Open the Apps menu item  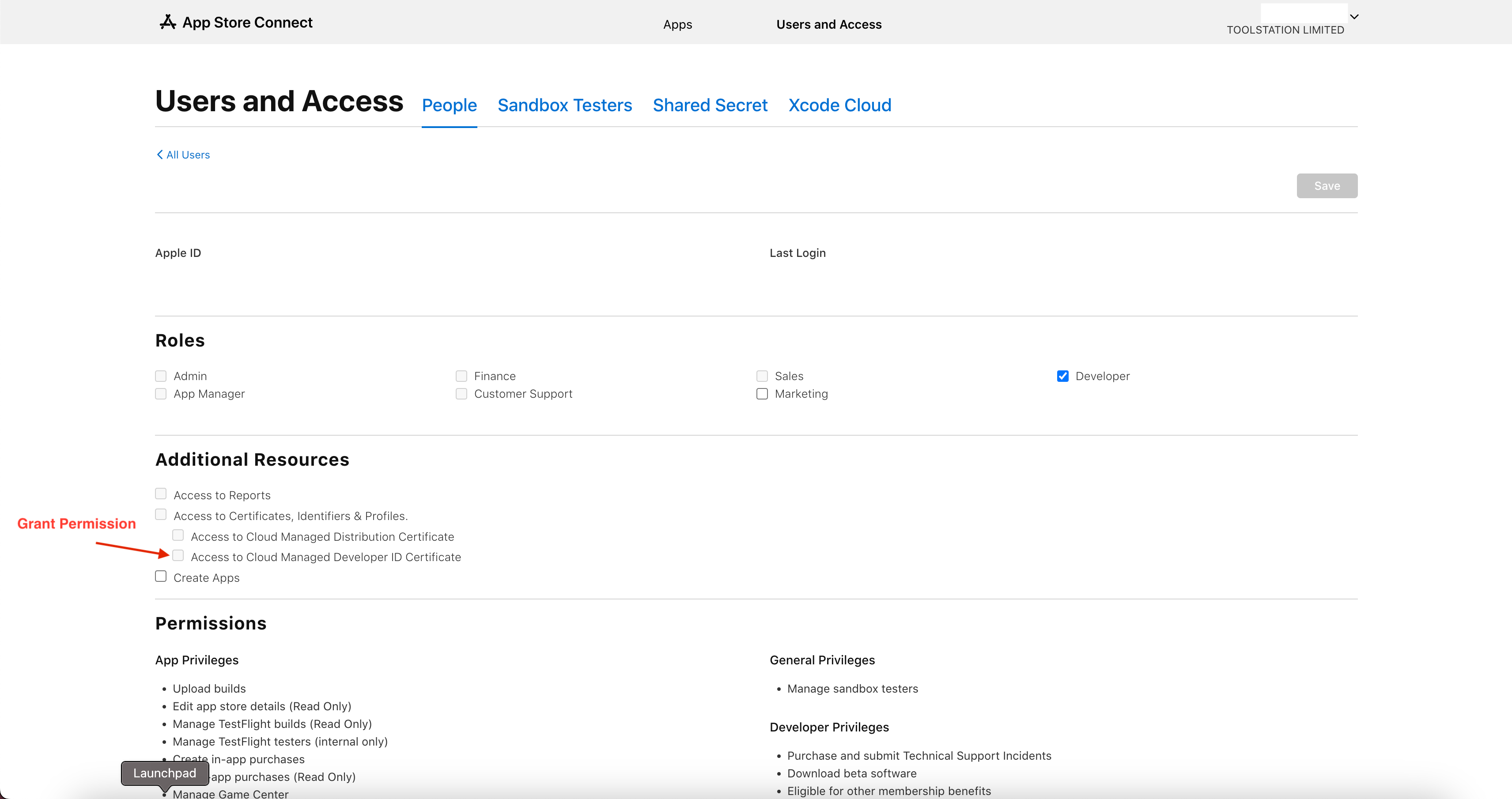click(677, 24)
